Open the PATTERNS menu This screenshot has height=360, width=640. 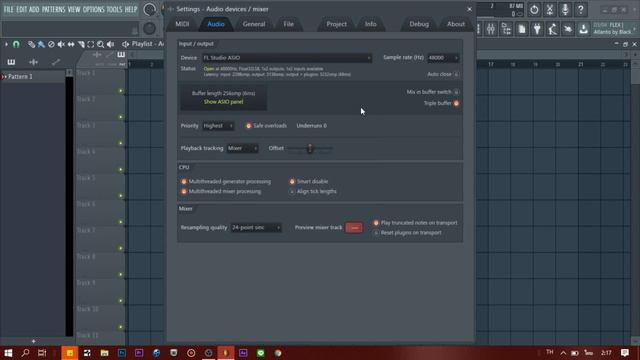coord(53,9)
